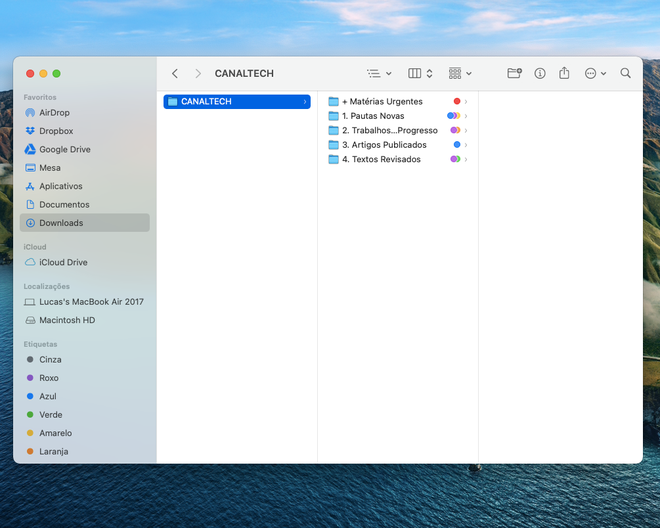Show info with the Get Info icon
Screen dimensions: 660x528
pos(540,74)
